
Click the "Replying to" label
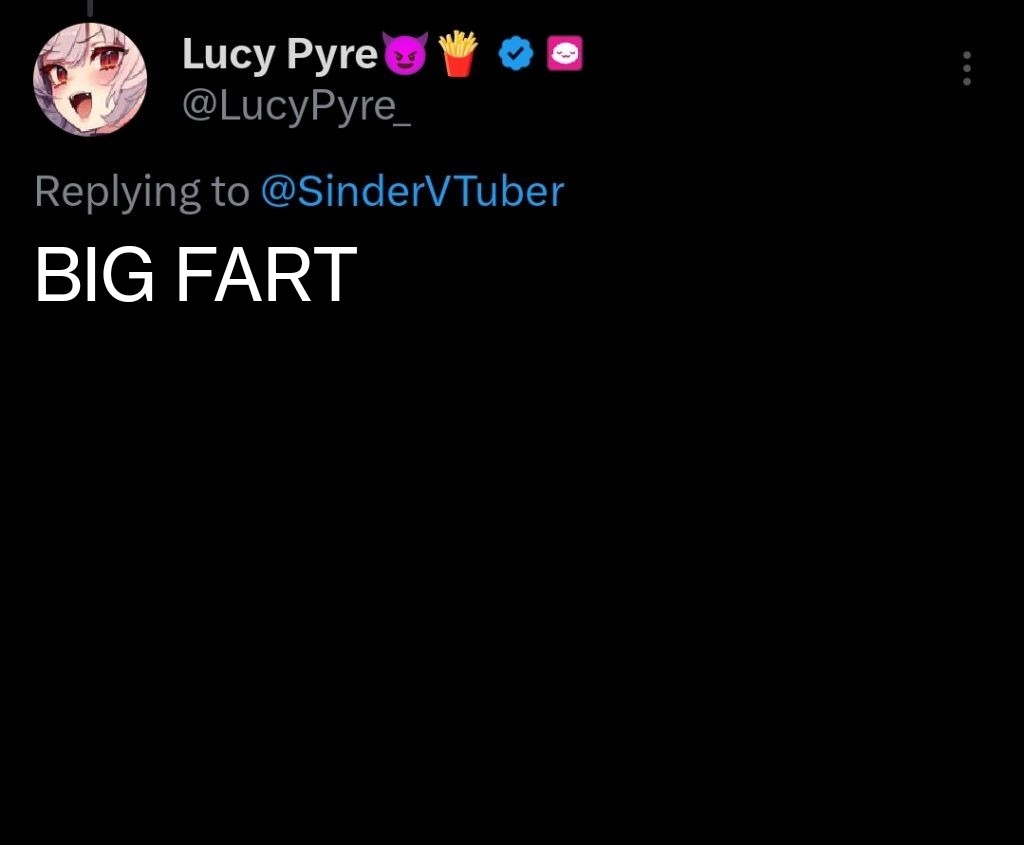(142, 193)
